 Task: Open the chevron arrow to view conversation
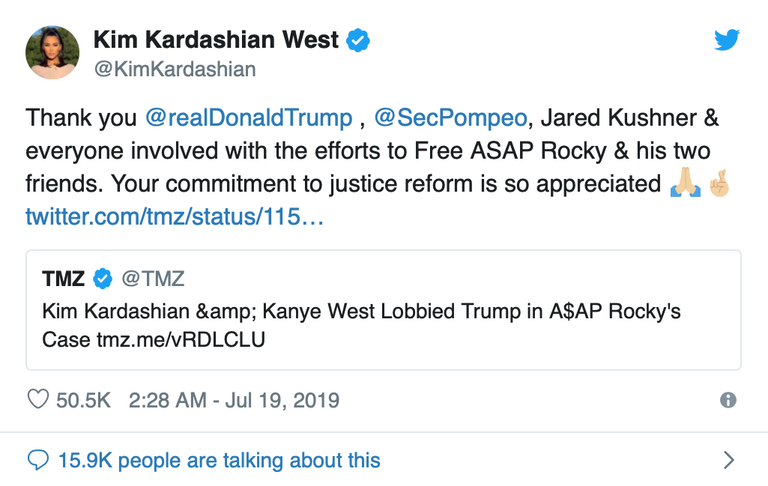click(729, 460)
